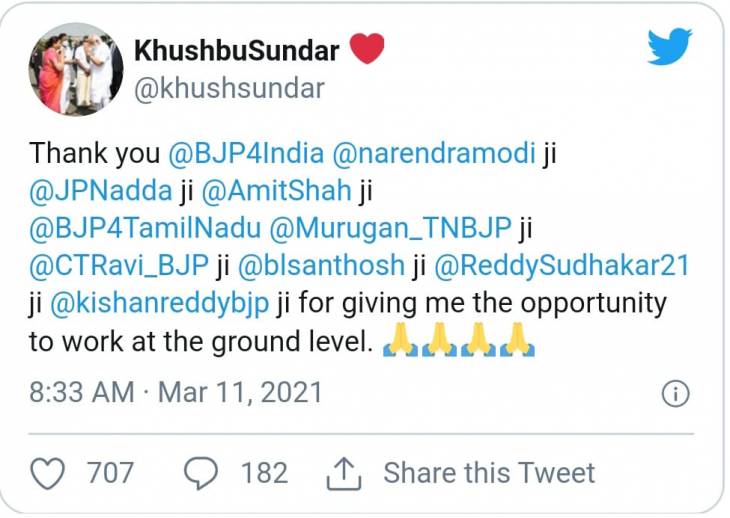Open the @CTRavi_BJP mention
This screenshot has width=730, height=518.
pyautogui.click(x=118, y=266)
